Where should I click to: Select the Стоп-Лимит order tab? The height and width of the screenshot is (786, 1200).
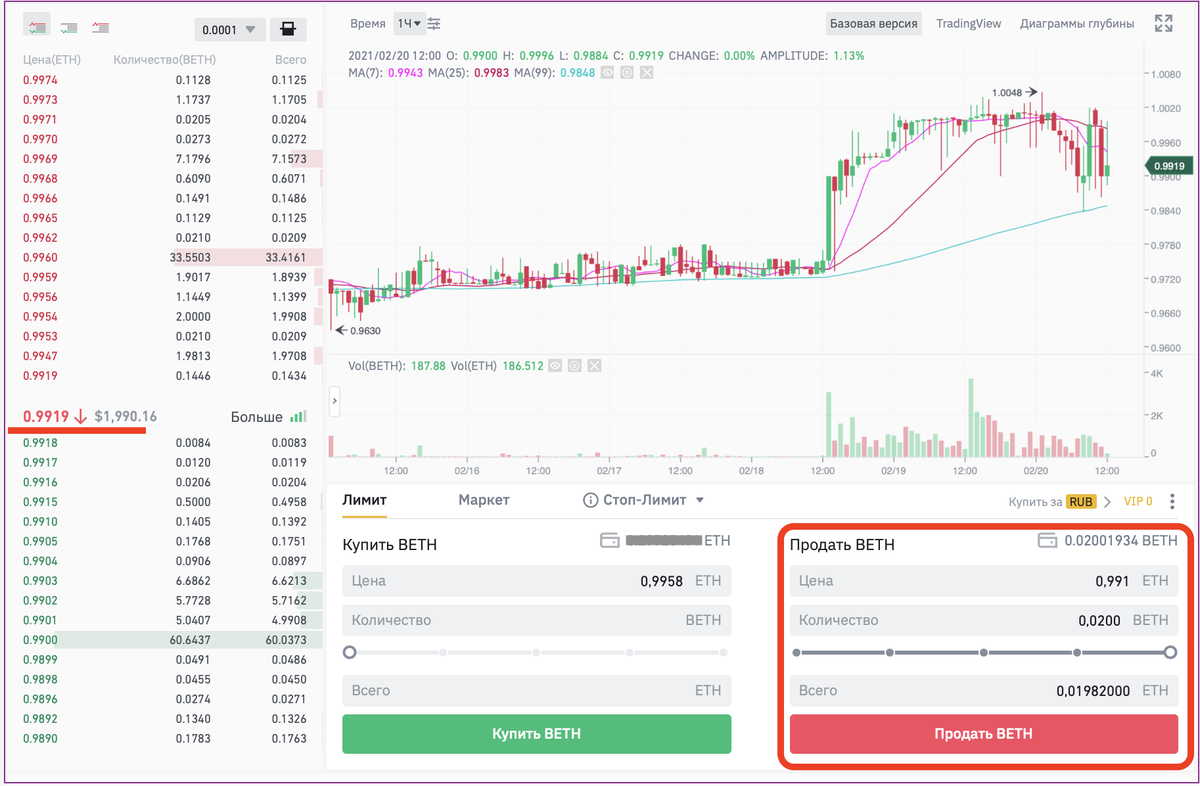pos(644,500)
